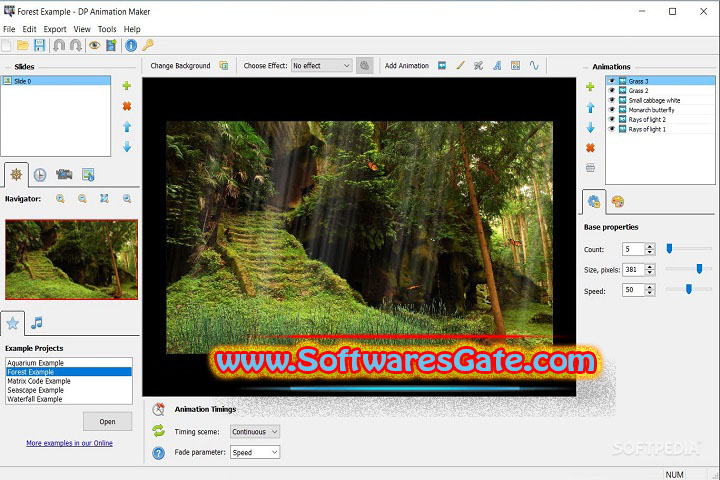Open help with blue question mark icon
720x480 pixels.
[158, 453]
